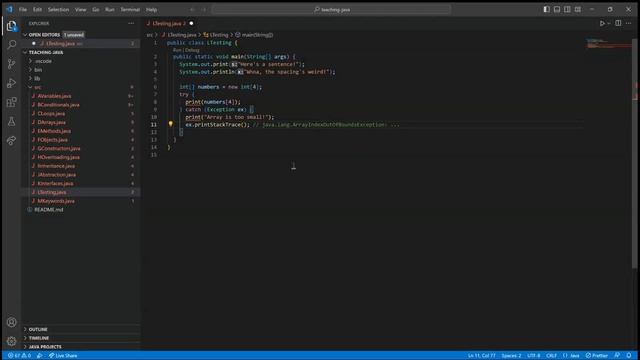Click the errors and warnings status indicator
The height and width of the screenshot is (360, 640).
[19, 356]
